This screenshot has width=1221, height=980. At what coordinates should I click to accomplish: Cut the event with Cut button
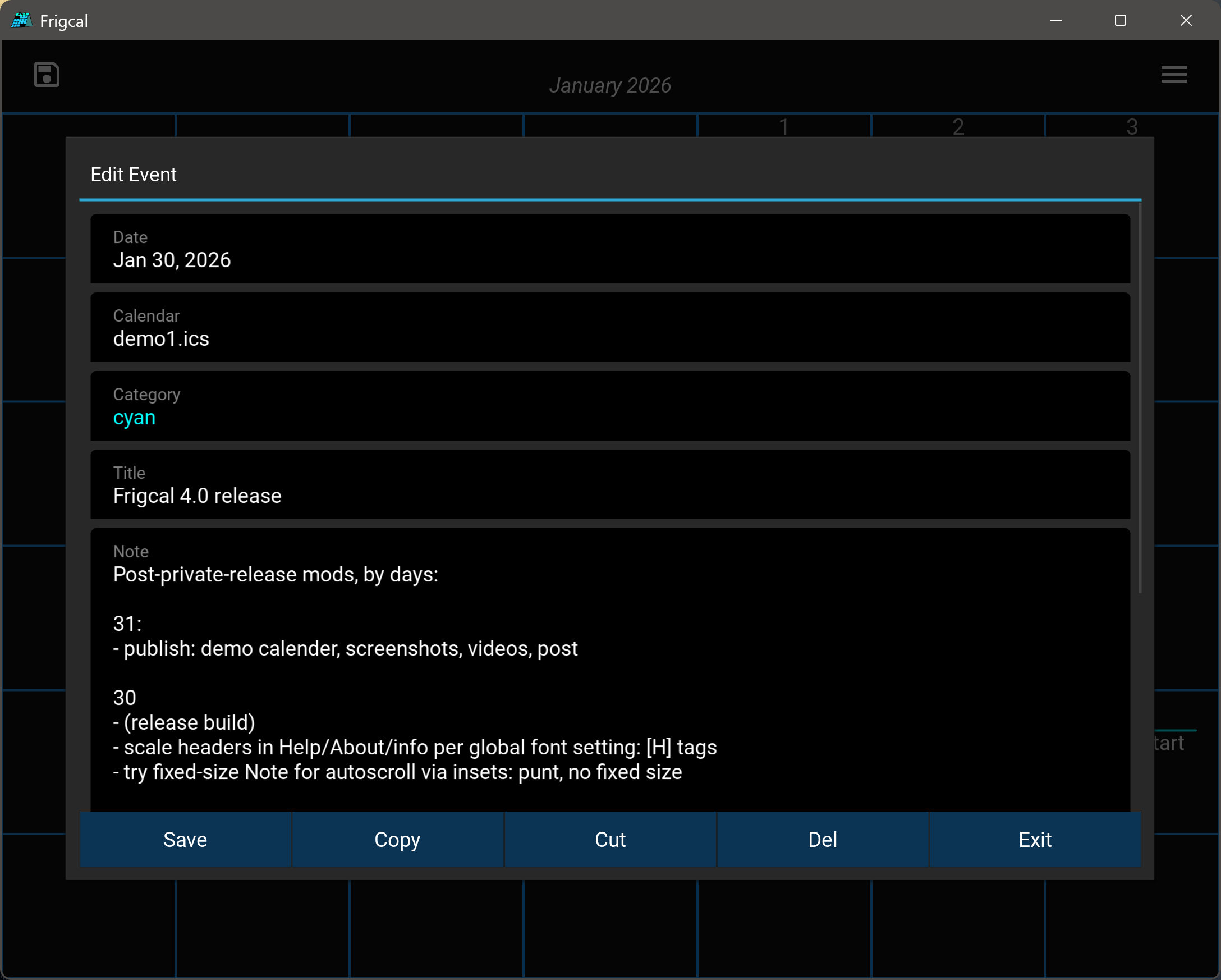coord(610,839)
